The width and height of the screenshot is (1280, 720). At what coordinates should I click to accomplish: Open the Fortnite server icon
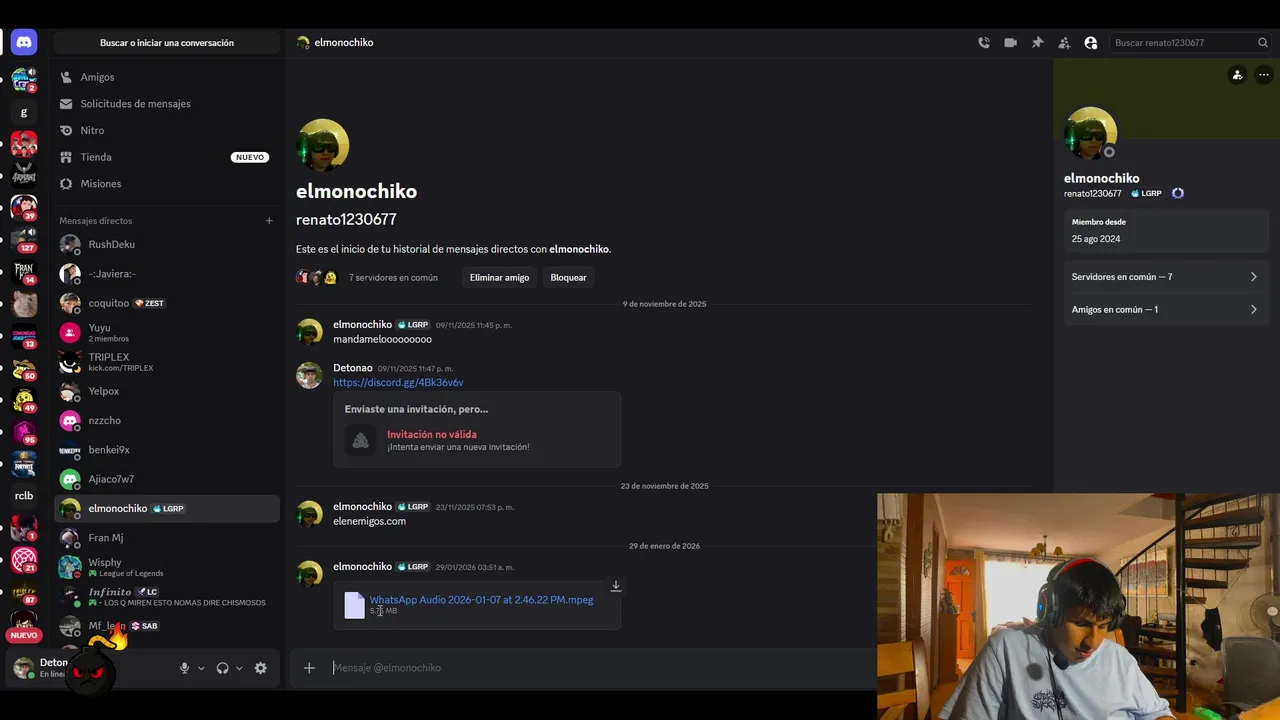(24, 464)
